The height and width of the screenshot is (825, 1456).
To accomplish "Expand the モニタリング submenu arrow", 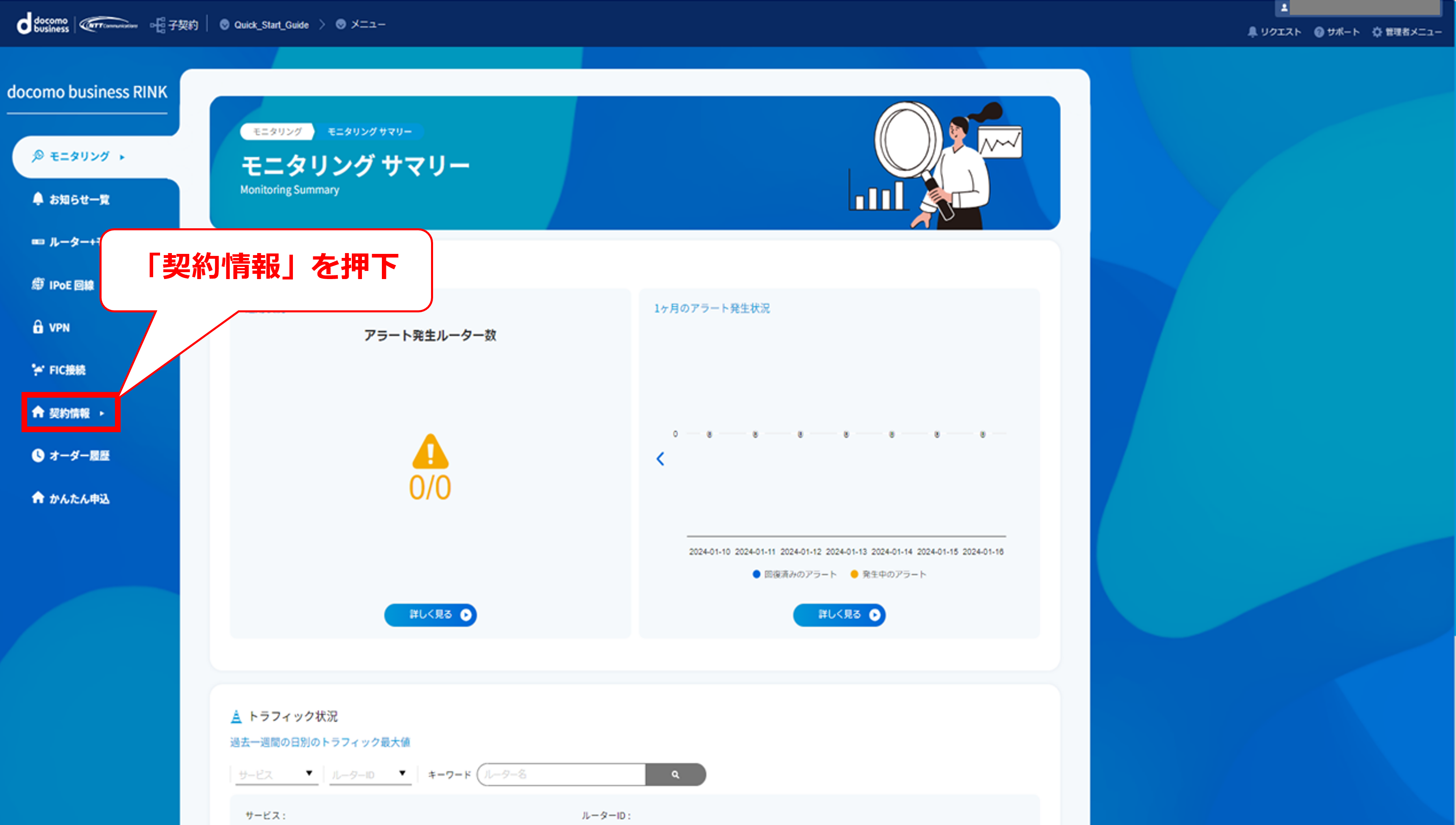I will click(x=122, y=157).
